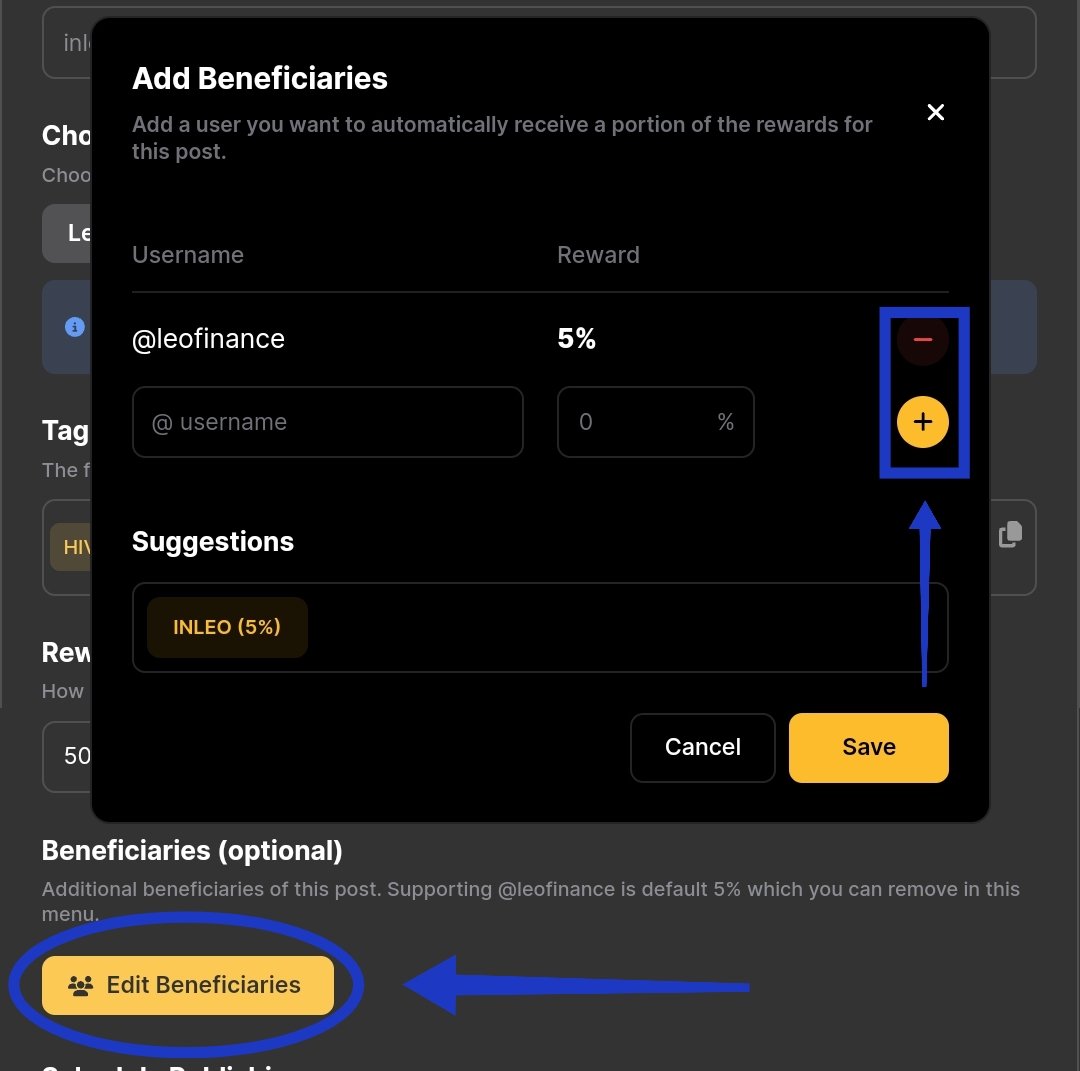The height and width of the screenshot is (1071, 1080).
Task: Focus the @ username input field
Action: 327,422
